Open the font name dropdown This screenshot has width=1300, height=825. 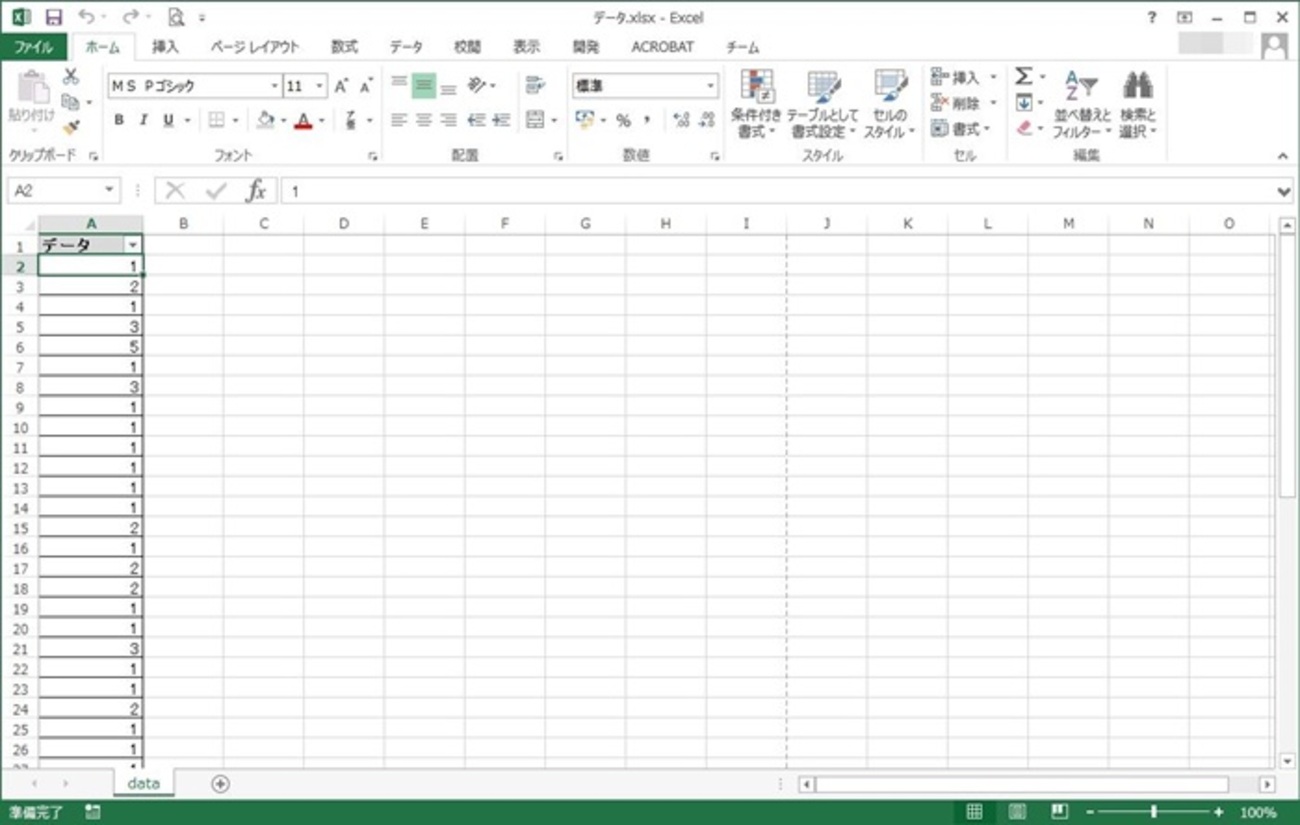coord(274,86)
